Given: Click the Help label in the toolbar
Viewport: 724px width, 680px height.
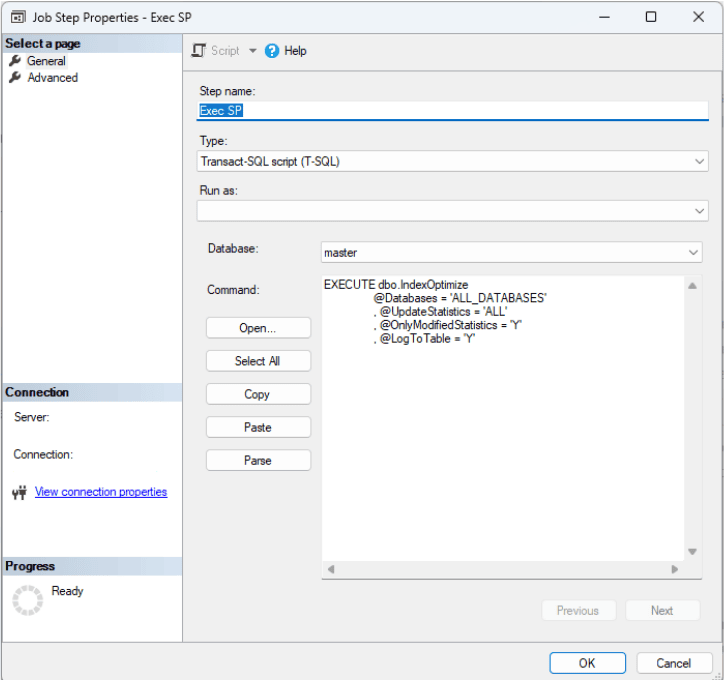Looking at the screenshot, I should pos(296,51).
